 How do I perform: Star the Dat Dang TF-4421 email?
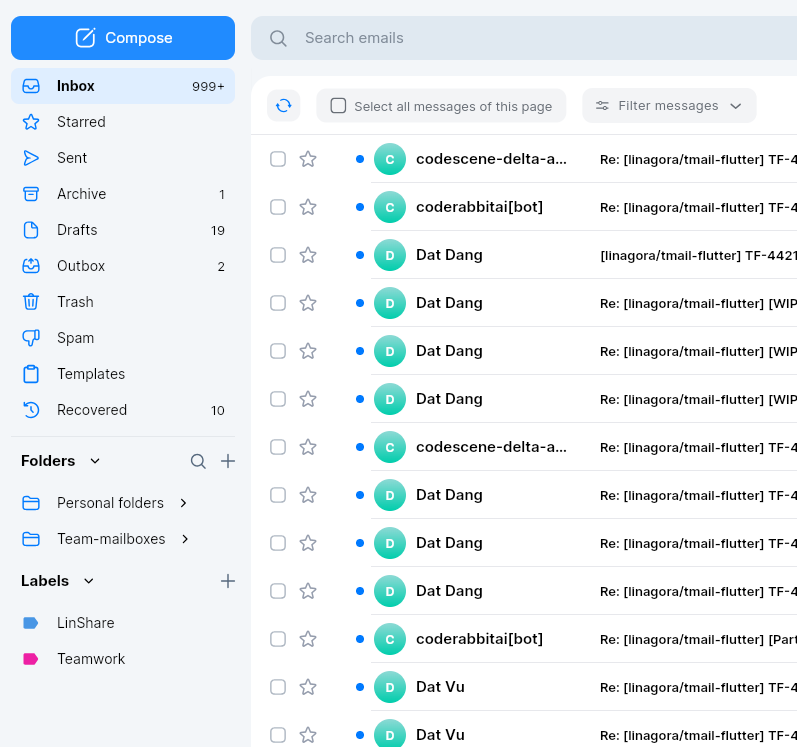[308, 255]
